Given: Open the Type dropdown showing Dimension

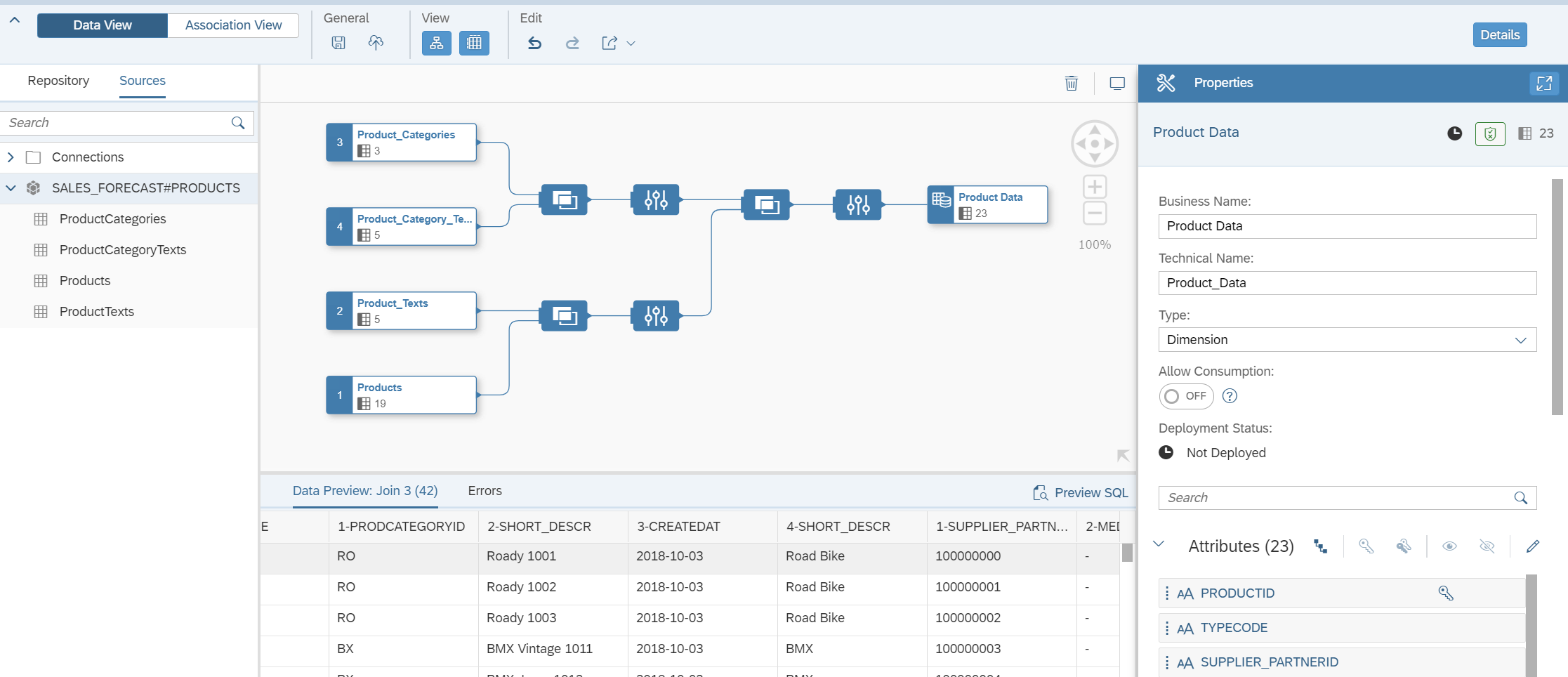Looking at the screenshot, I should click(x=1346, y=340).
